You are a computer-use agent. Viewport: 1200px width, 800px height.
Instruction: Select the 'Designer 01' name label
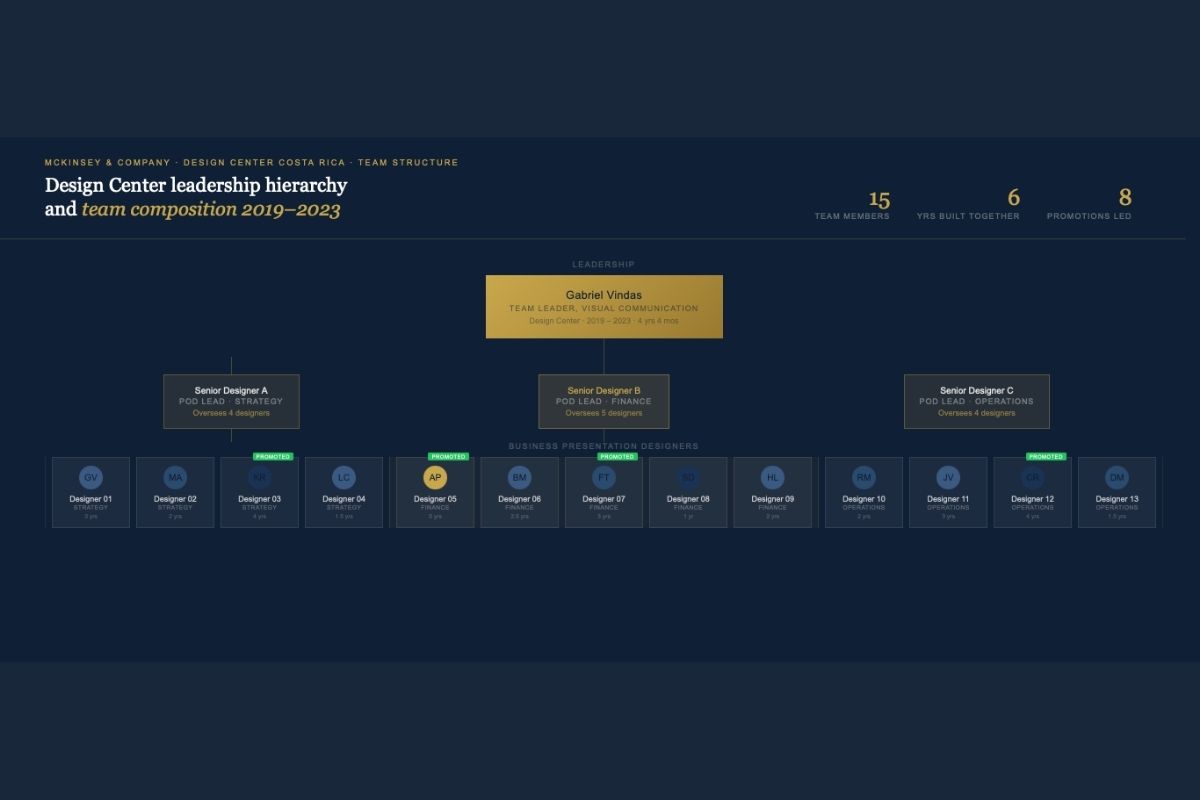tap(91, 499)
